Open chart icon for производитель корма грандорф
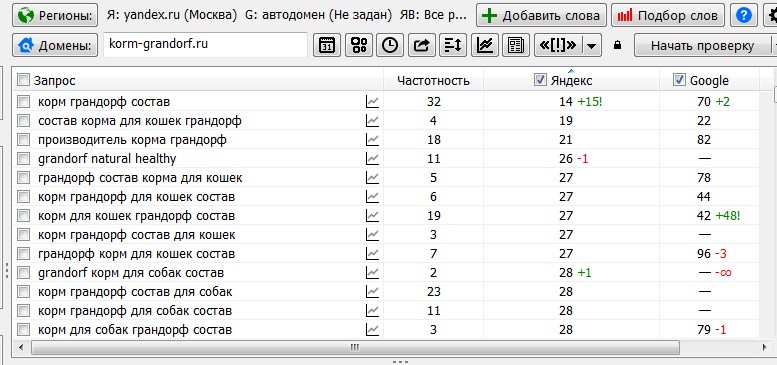Image resolution: width=777 pixels, height=365 pixels. point(372,140)
